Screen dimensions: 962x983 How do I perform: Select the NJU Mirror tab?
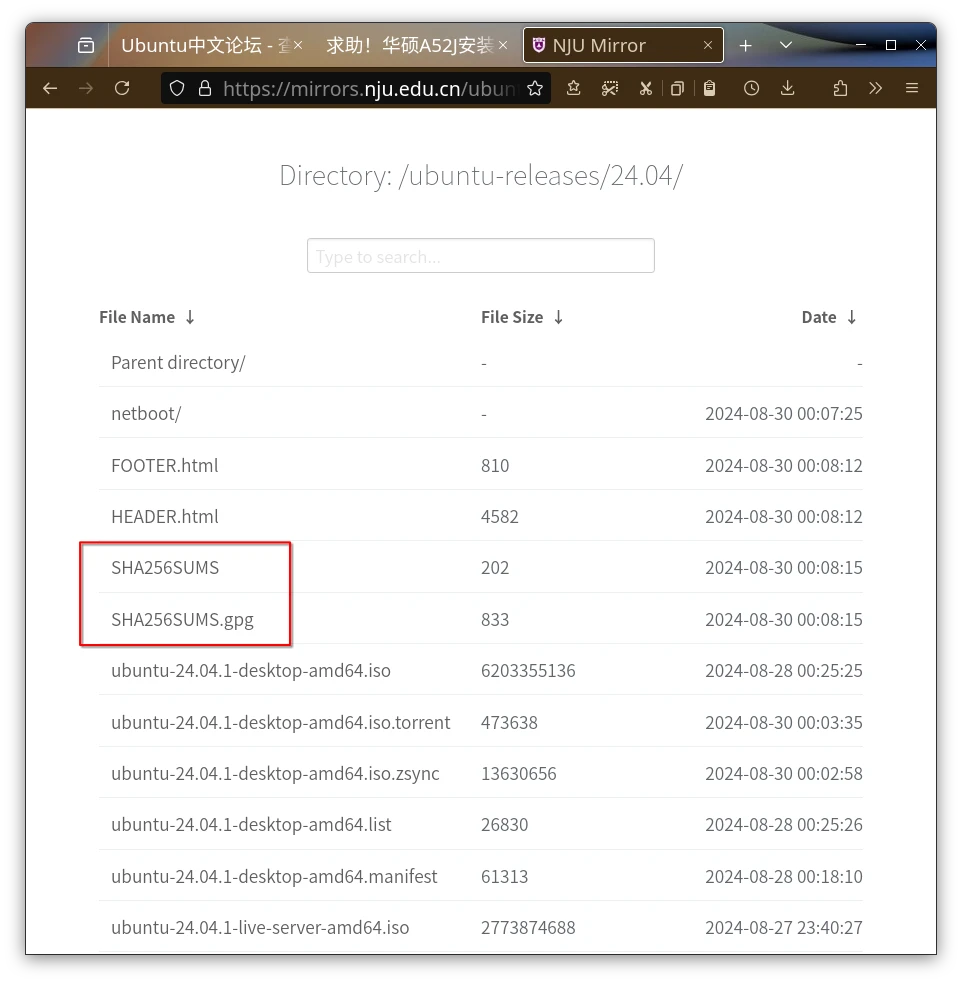point(623,45)
